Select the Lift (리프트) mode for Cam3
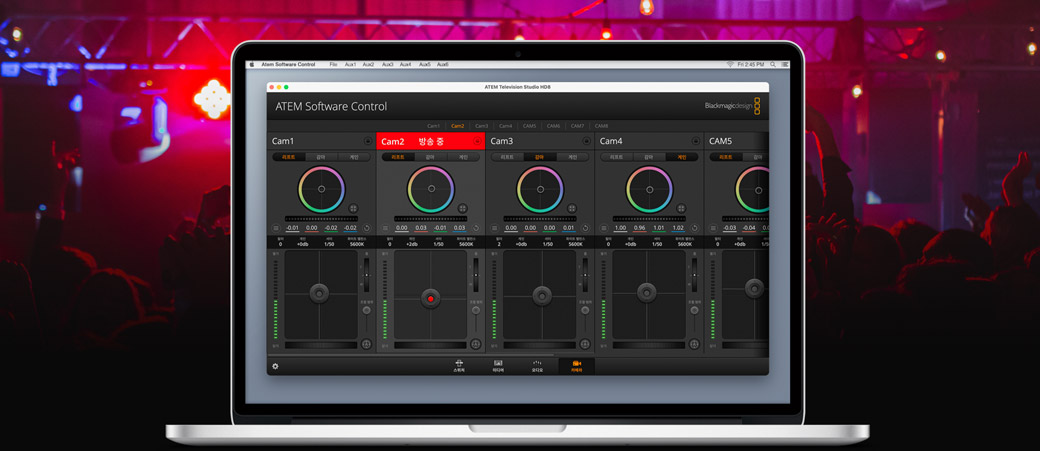The image size is (1040, 451). [x=507, y=157]
